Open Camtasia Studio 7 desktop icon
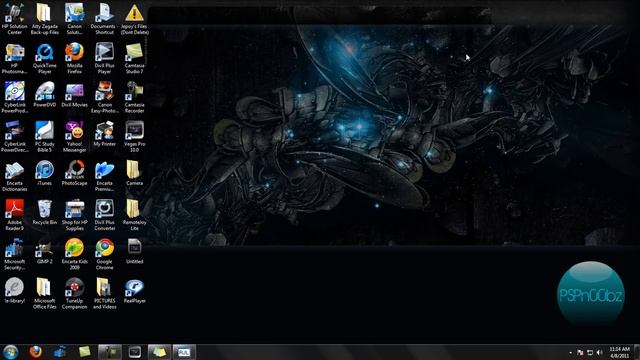Screen dimensions: 640x360 [135, 58]
